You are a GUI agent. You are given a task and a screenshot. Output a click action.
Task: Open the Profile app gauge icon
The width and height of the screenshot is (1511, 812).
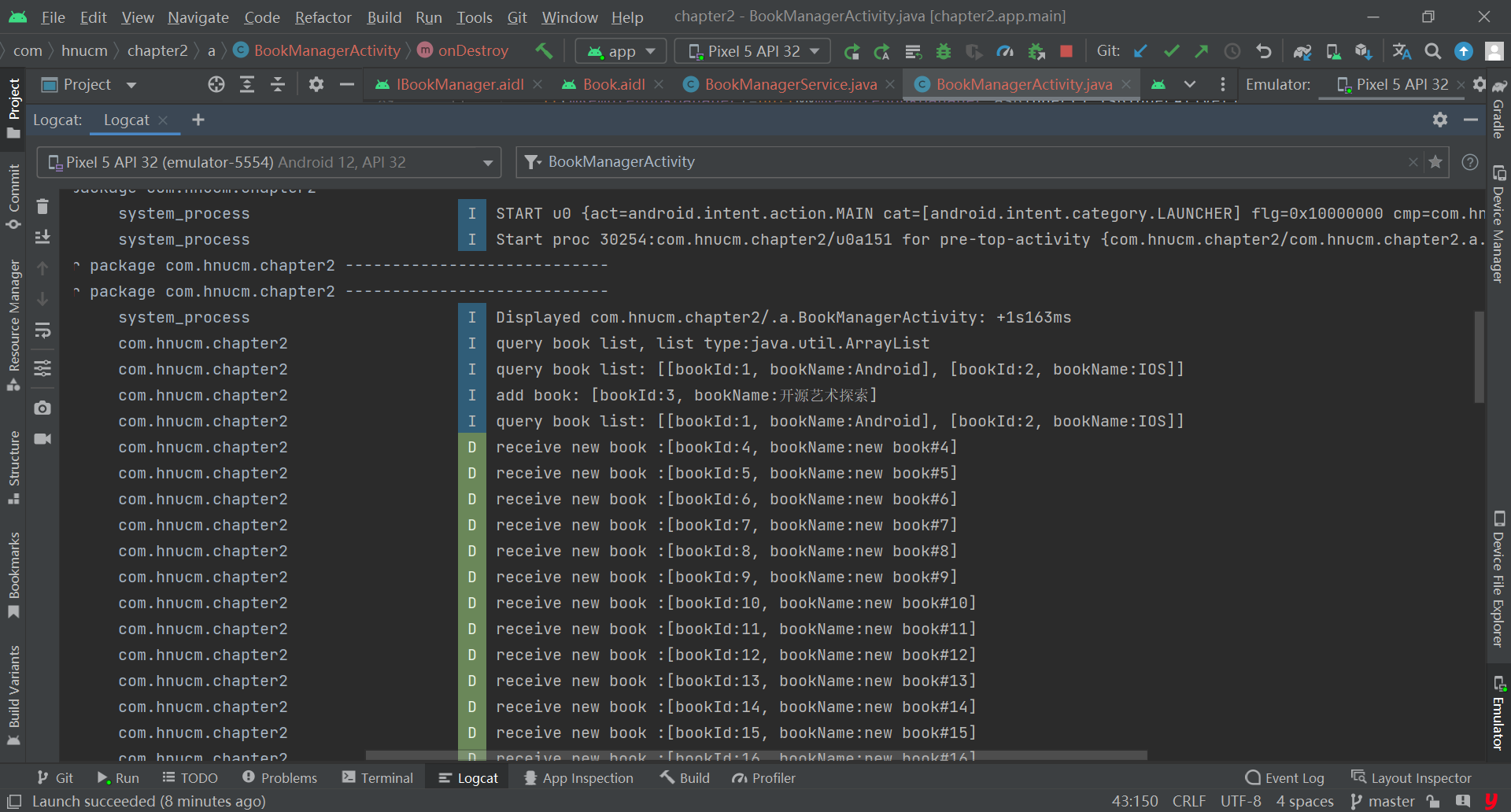(1005, 52)
